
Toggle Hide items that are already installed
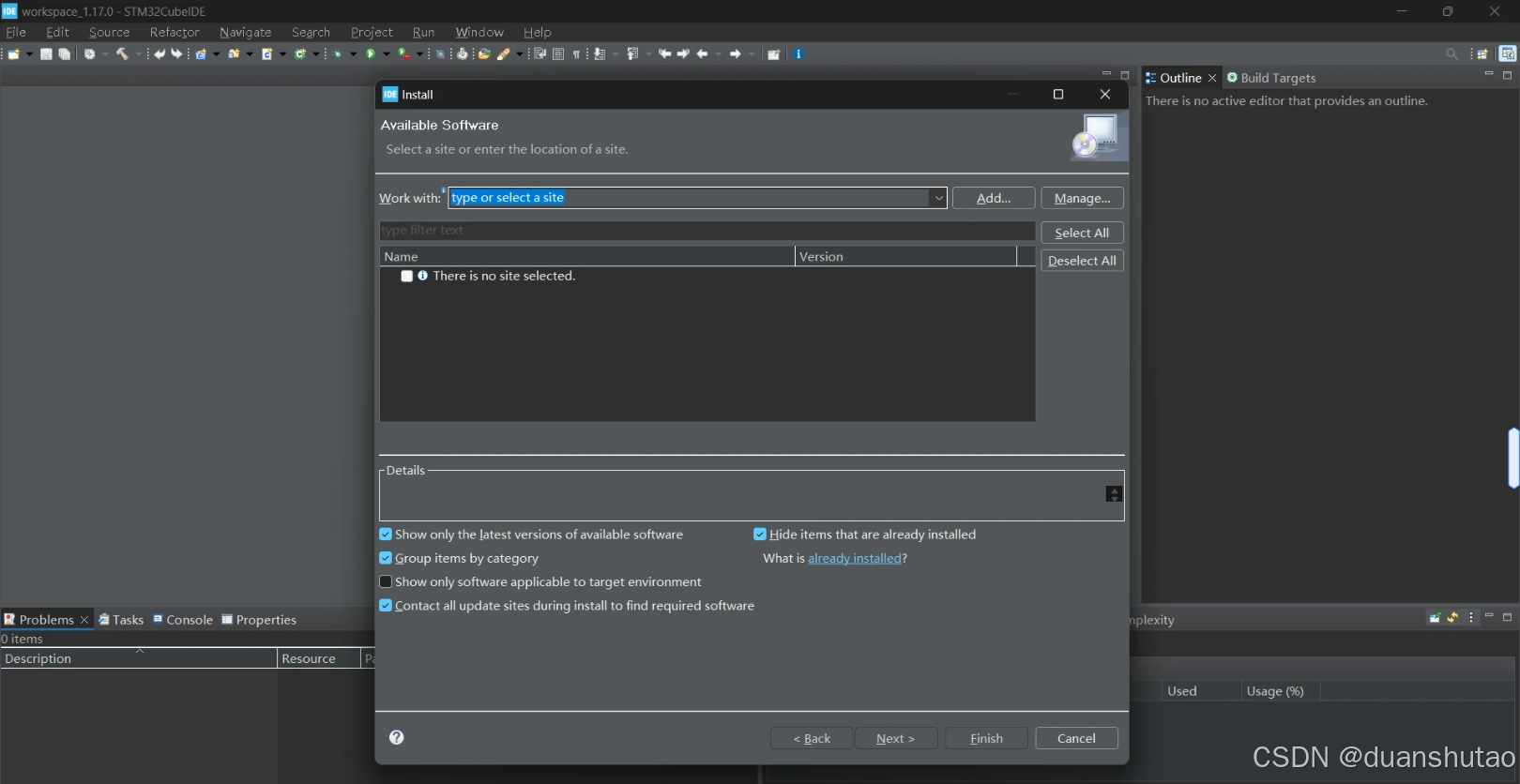tap(760, 535)
